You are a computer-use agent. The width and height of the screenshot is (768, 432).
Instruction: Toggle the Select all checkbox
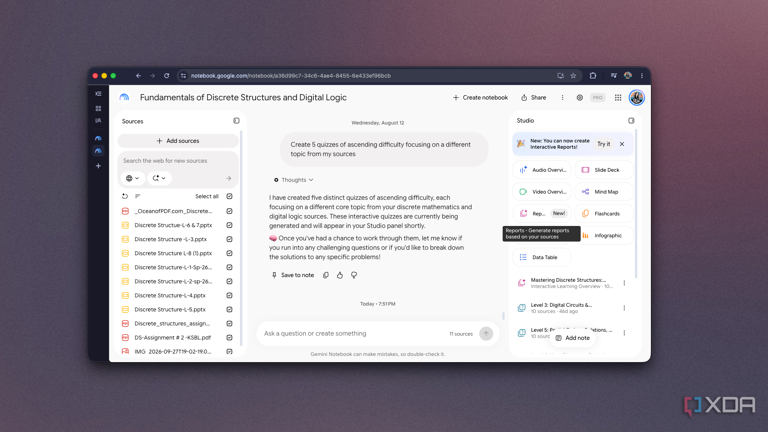229,196
